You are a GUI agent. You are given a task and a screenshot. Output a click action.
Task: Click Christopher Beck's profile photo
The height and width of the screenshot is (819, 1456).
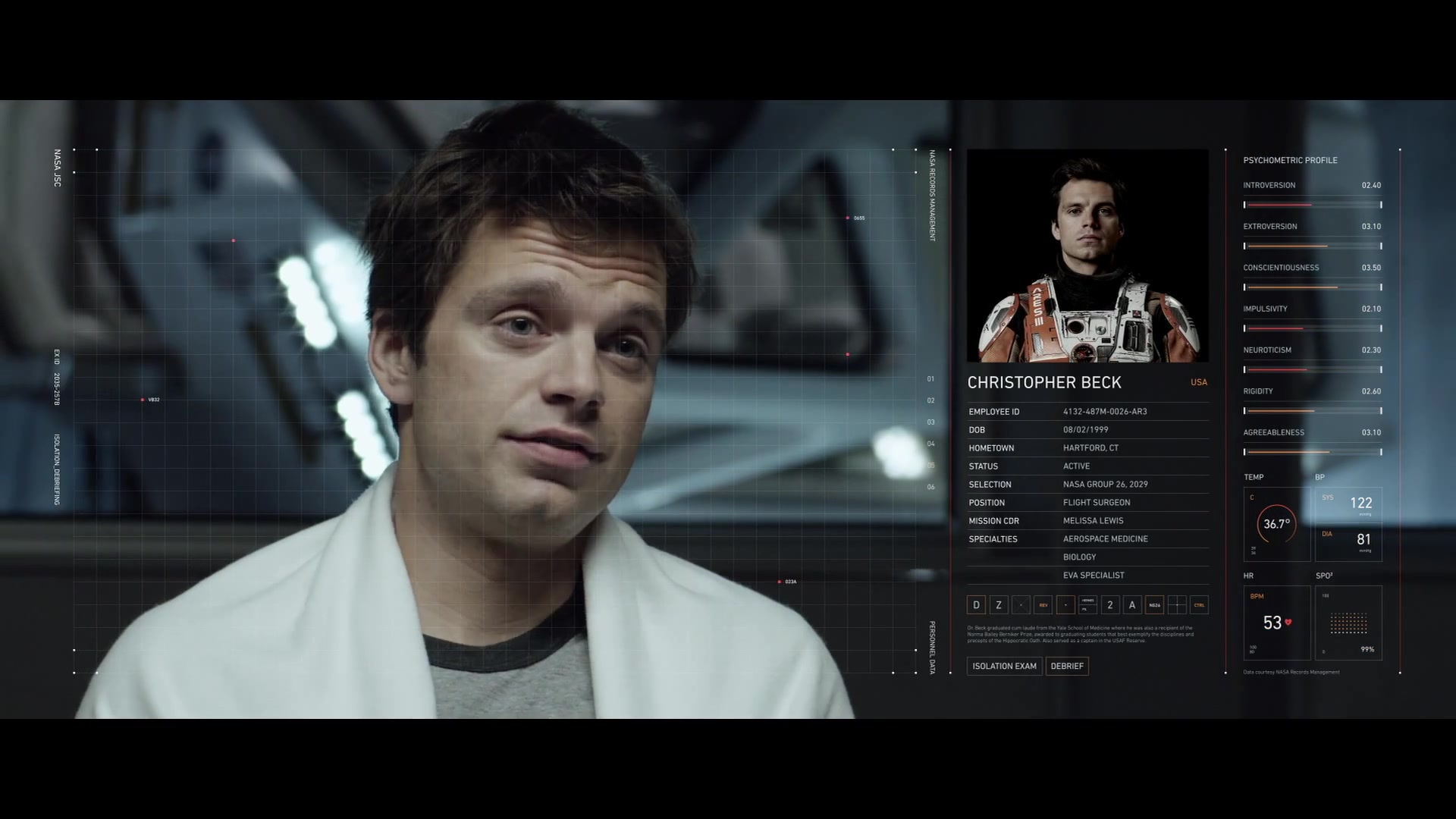coord(1087,256)
